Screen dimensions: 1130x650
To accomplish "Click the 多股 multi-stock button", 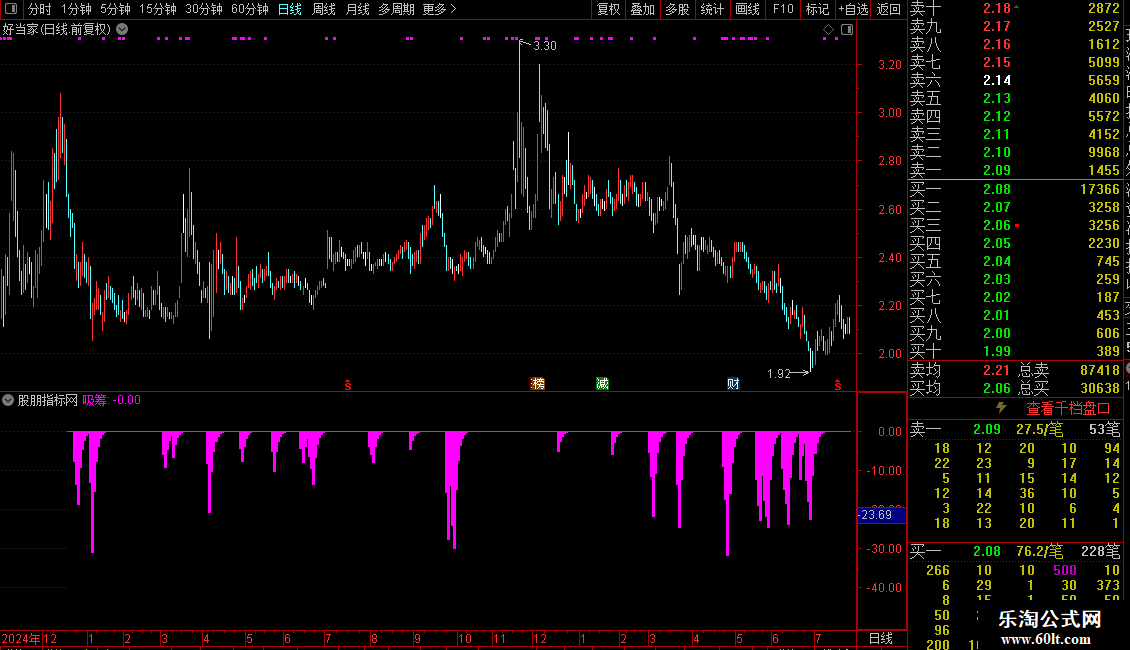I will click(677, 9).
